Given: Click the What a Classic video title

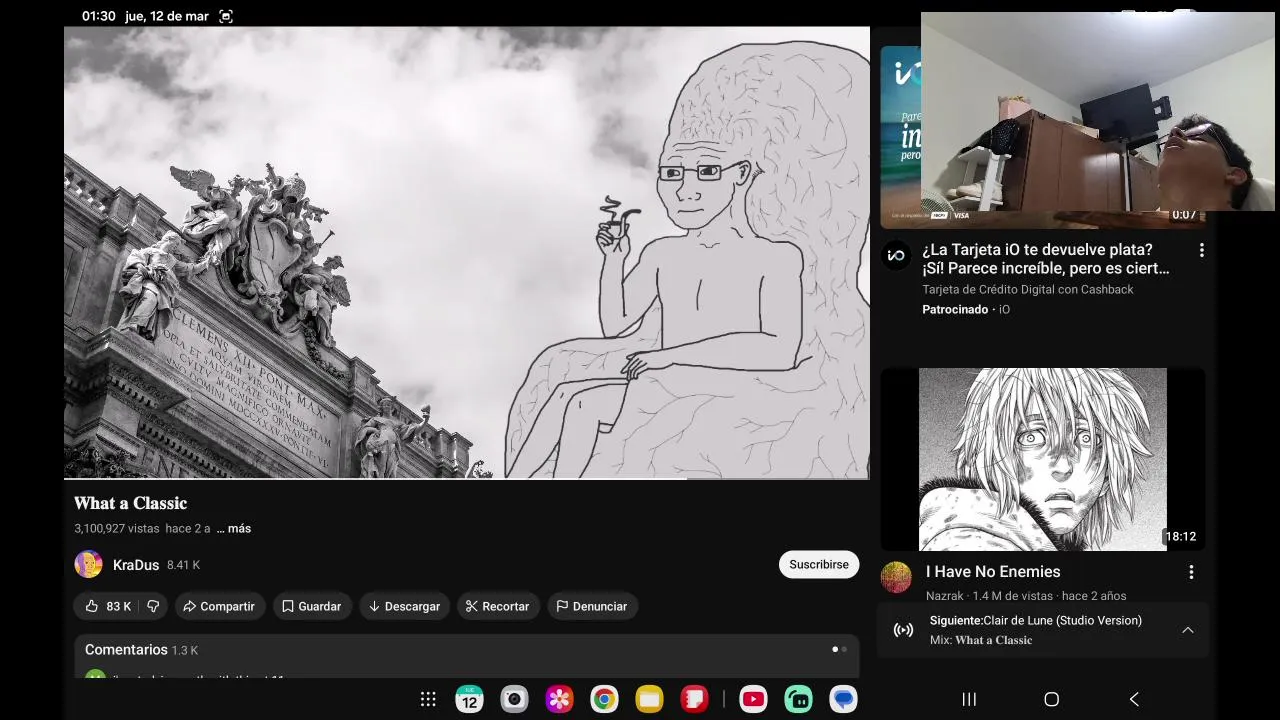Looking at the screenshot, I should click(x=131, y=503).
